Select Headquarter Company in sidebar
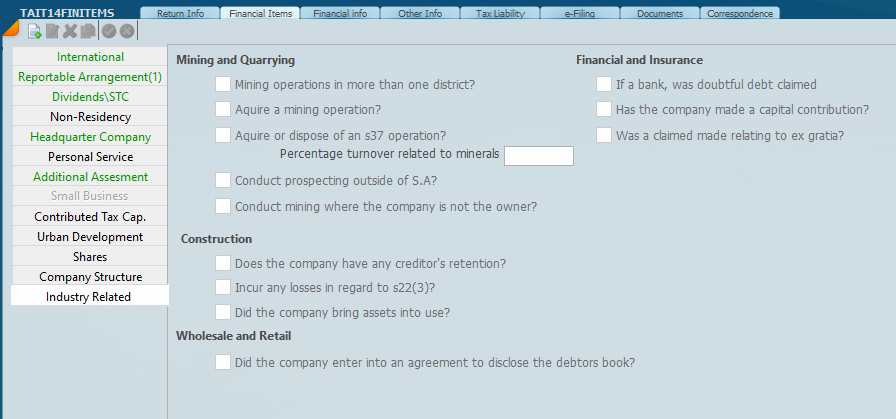Image resolution: width=896 pixels, height=419 pixels. point(90,137)
